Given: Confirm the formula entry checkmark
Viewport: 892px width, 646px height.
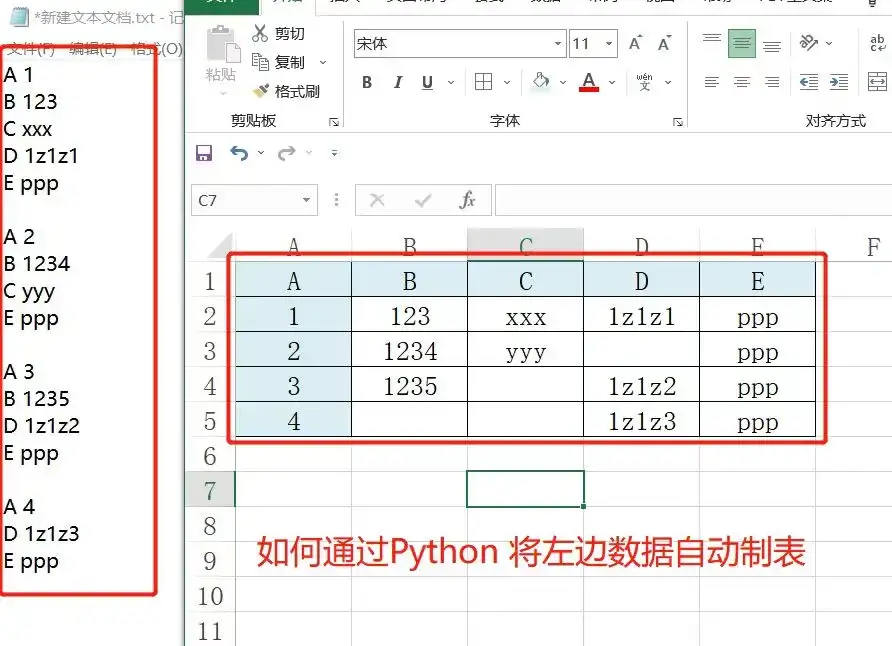Looking at the screenshot, I should (423, 200).
